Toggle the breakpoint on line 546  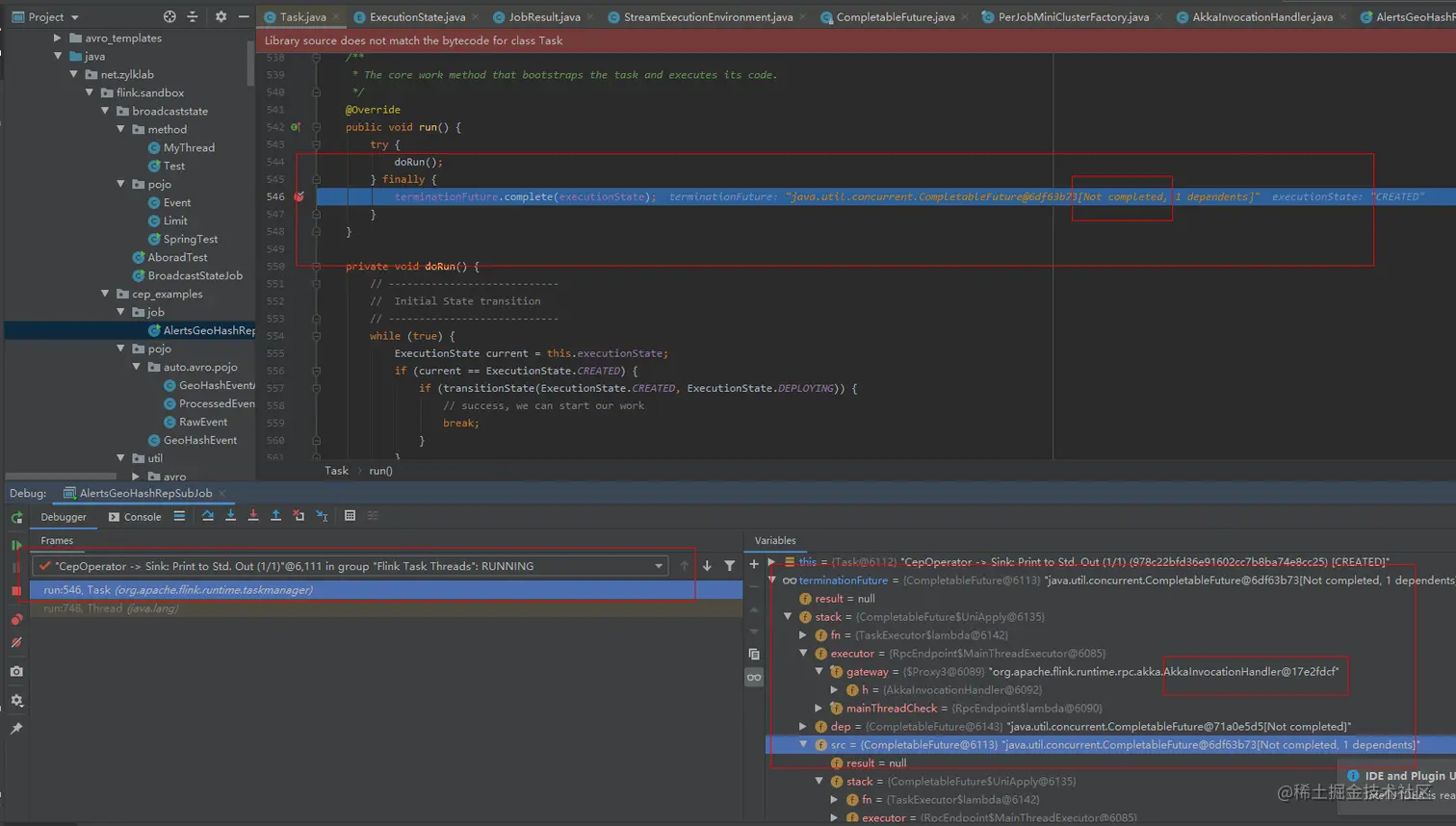[x=299, y=196]
